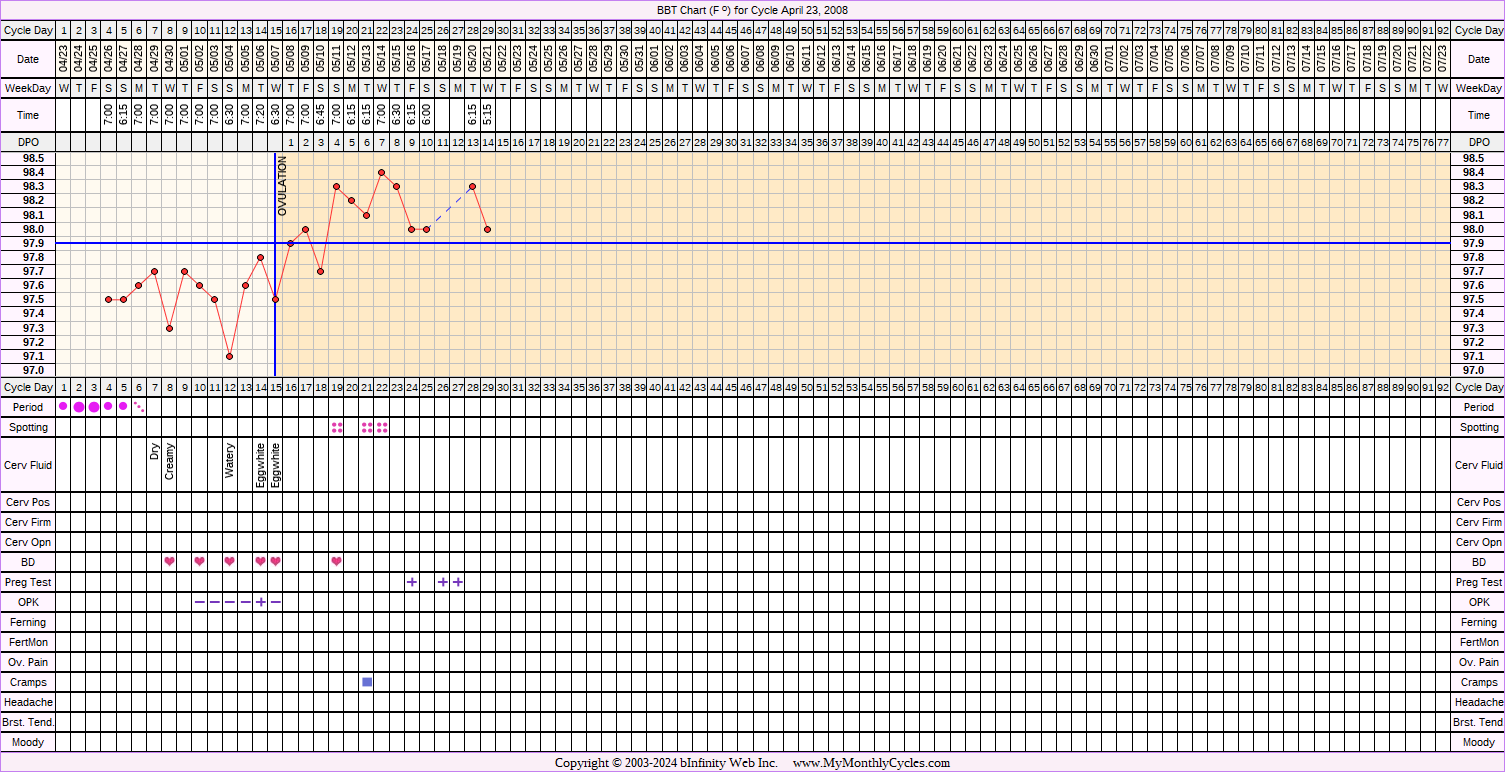This screenshot has height=772, width=1505.
Task: Click the 98.4 peak temperature point on cycle day 22
Action: tap(382, 172)
